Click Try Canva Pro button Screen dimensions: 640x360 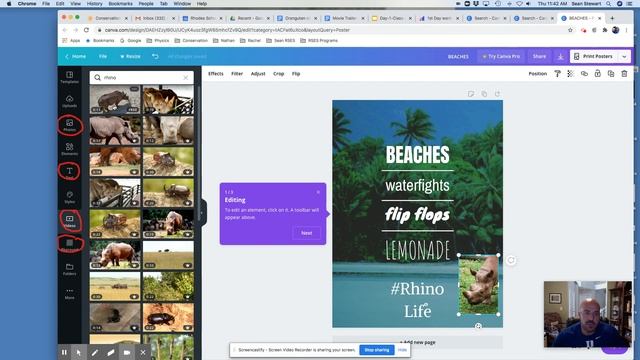point(501,56)
